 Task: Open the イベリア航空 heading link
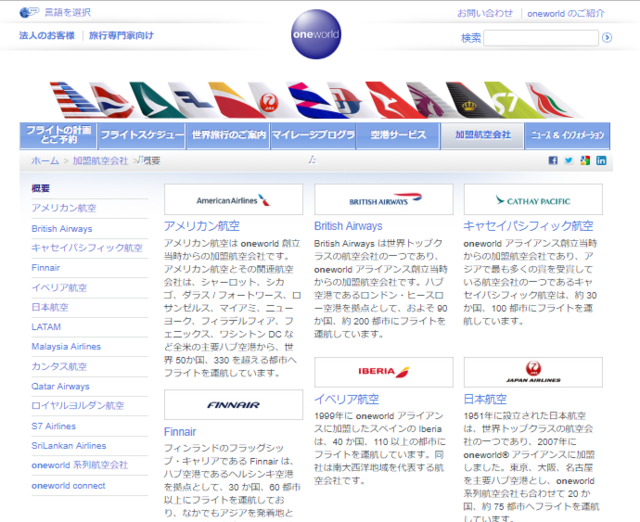click(347, 399)
